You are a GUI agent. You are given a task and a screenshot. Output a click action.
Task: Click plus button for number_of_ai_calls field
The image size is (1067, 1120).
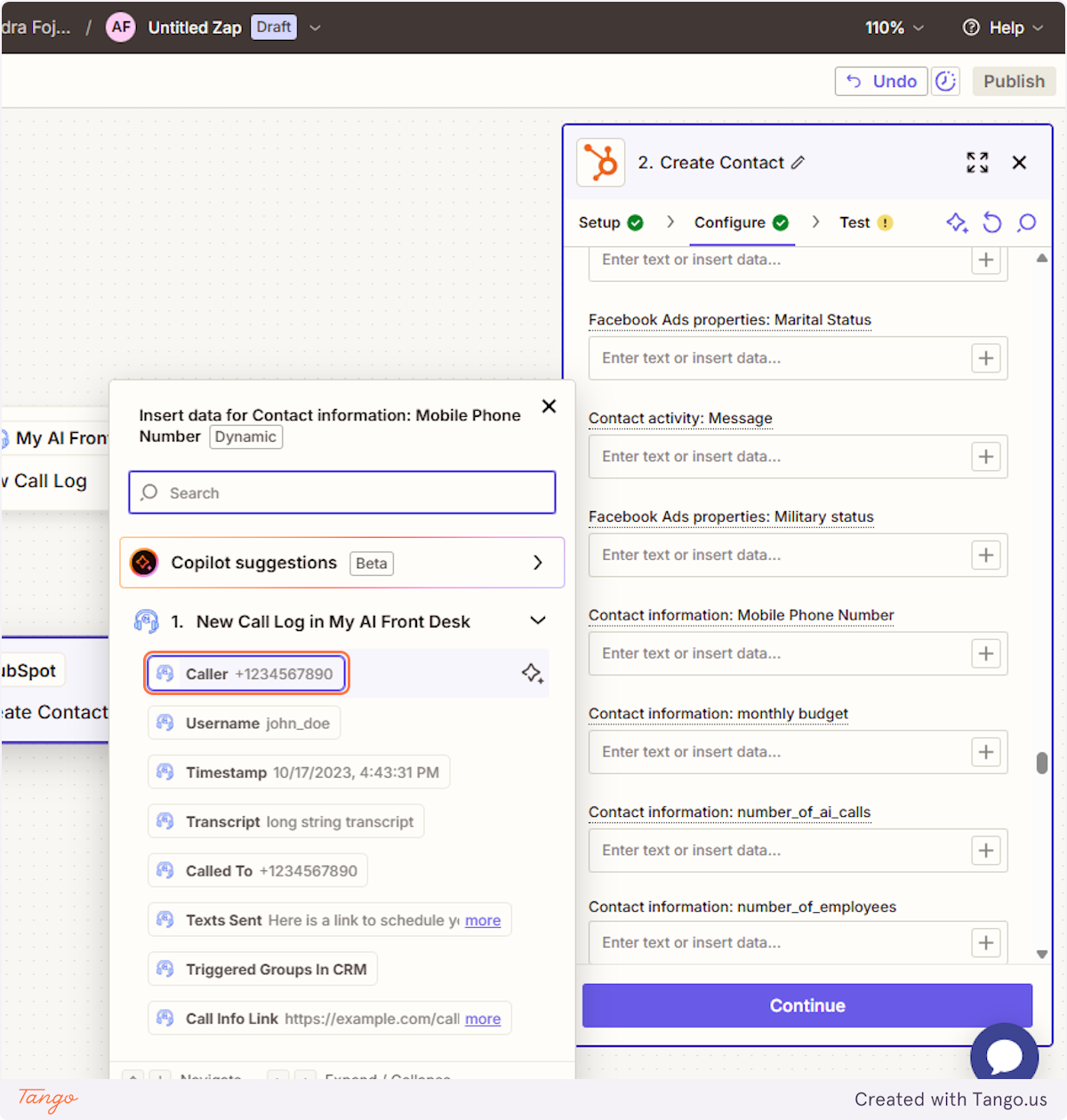pos(985,851)
